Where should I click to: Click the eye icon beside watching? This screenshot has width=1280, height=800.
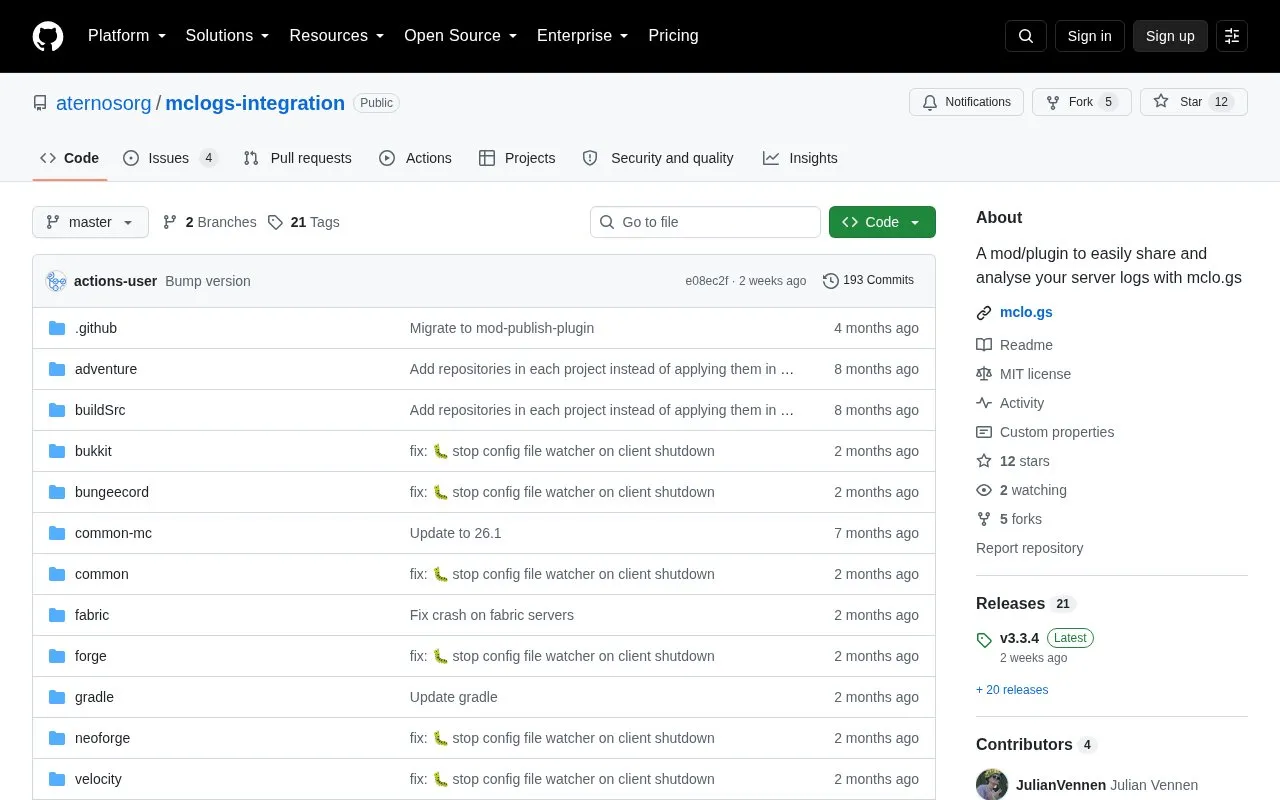[x=984, y=490]
